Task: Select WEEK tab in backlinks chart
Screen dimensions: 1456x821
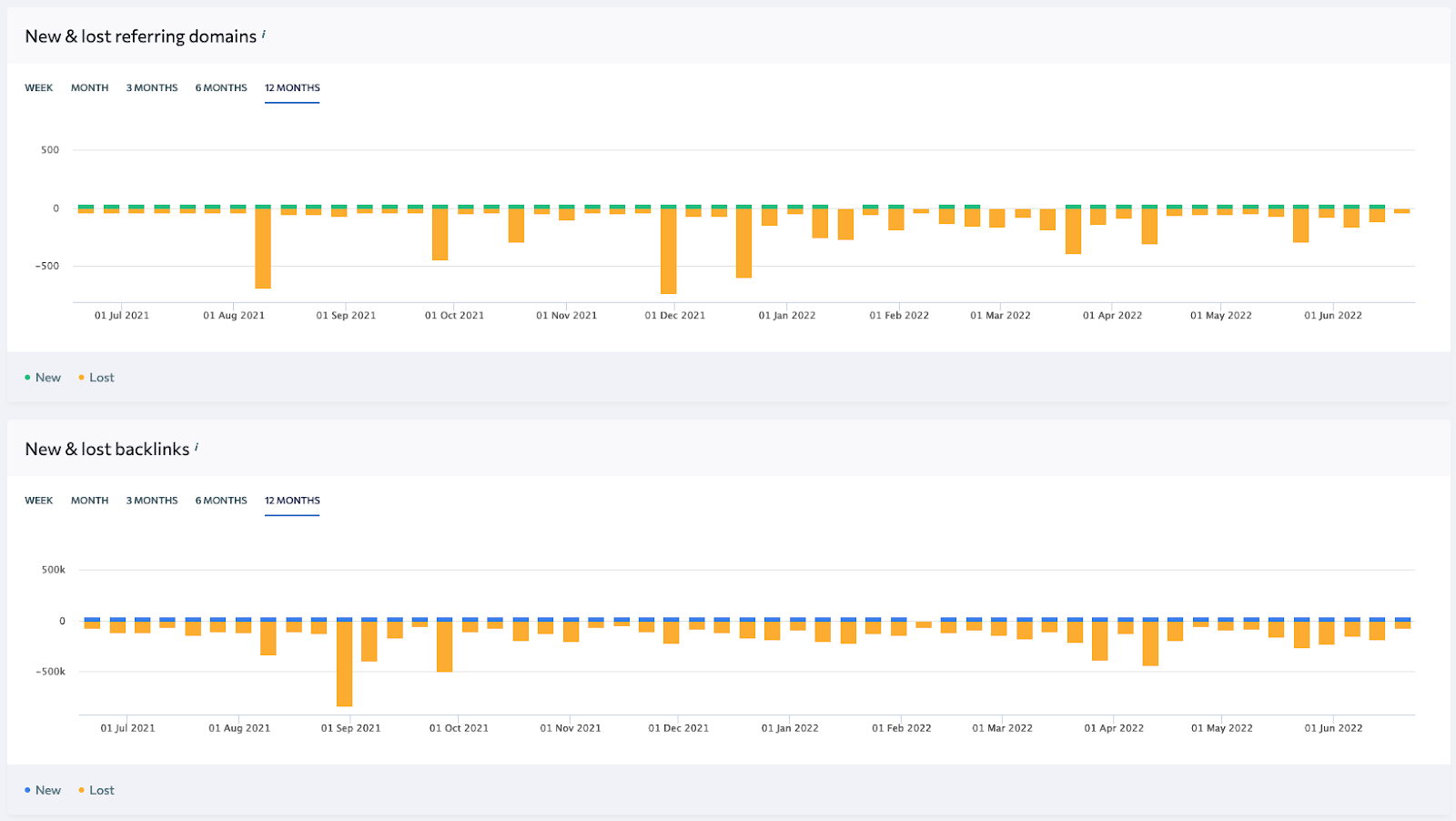Action: (39, 501)
